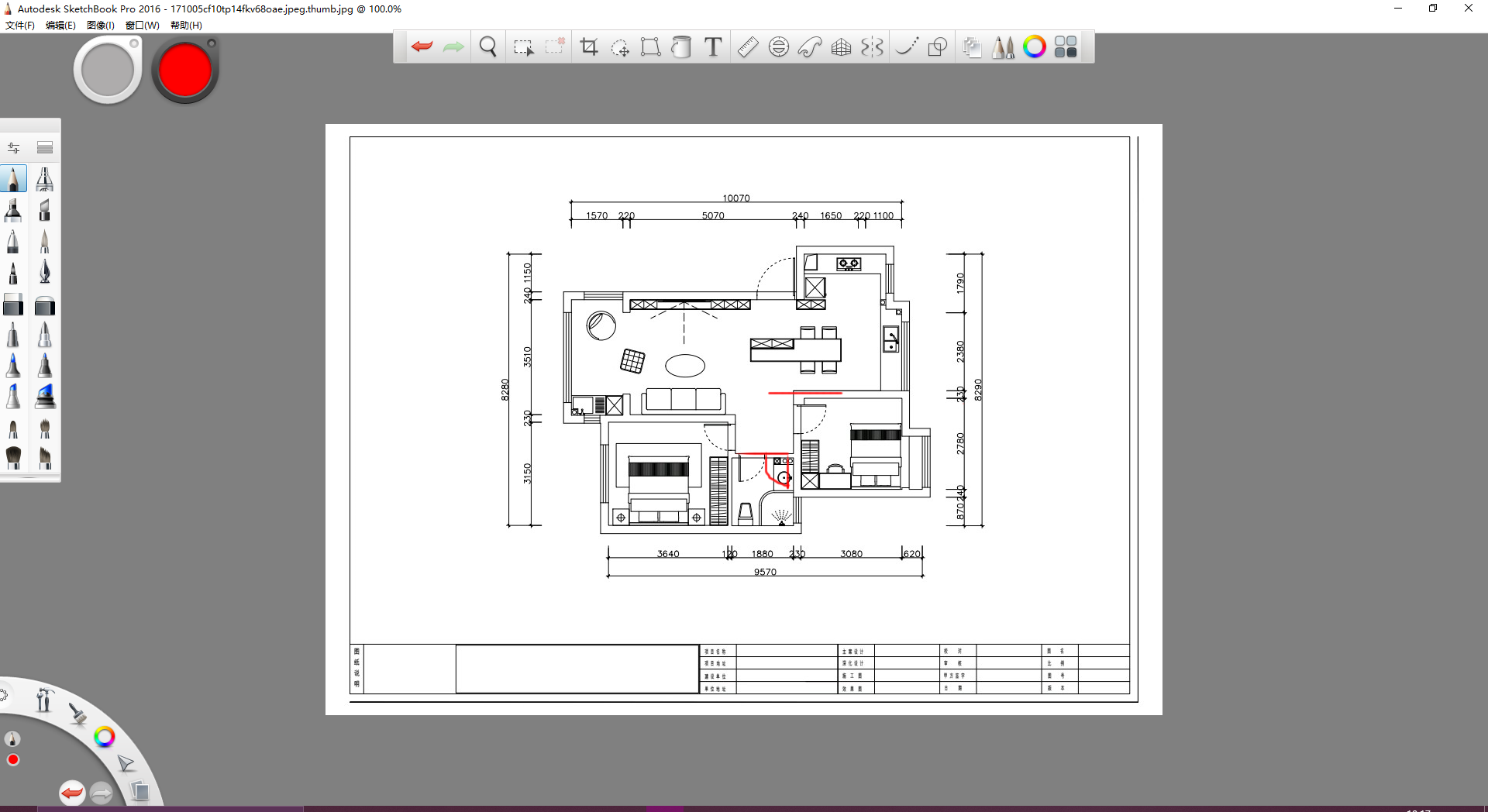Screen dimensions: 1488x812
Task: Click Undo button in the lagoon
Action: [72, 793]
